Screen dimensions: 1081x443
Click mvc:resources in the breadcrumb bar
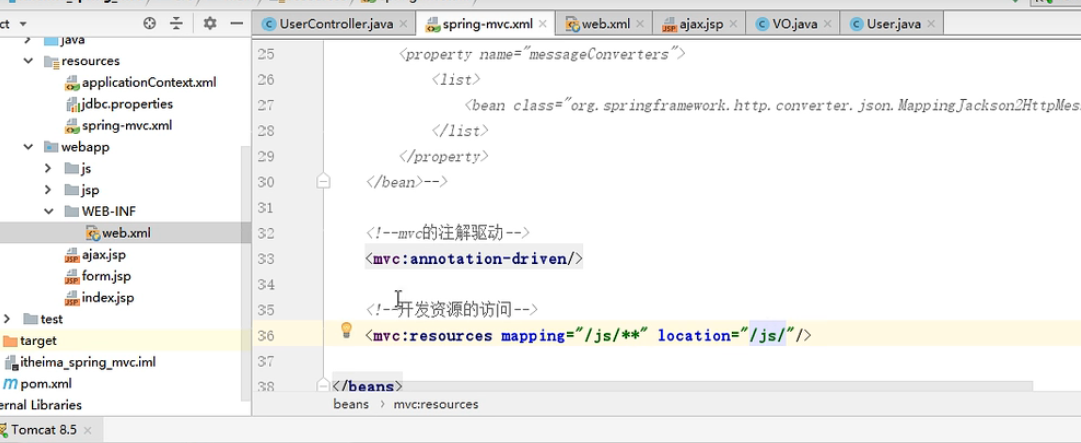[x=436, y=404]
